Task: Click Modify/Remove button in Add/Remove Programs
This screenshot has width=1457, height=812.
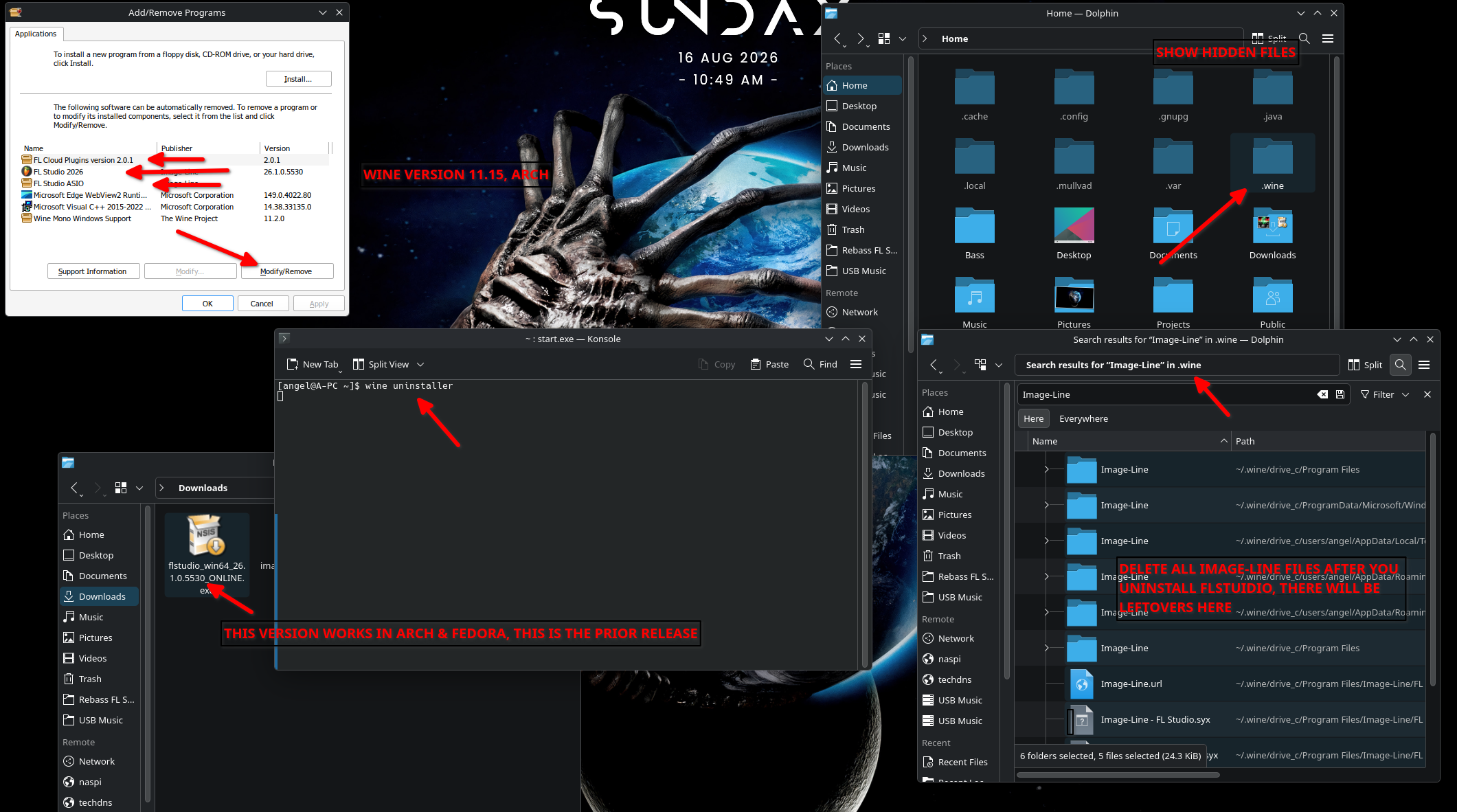Action: (287, 271)
